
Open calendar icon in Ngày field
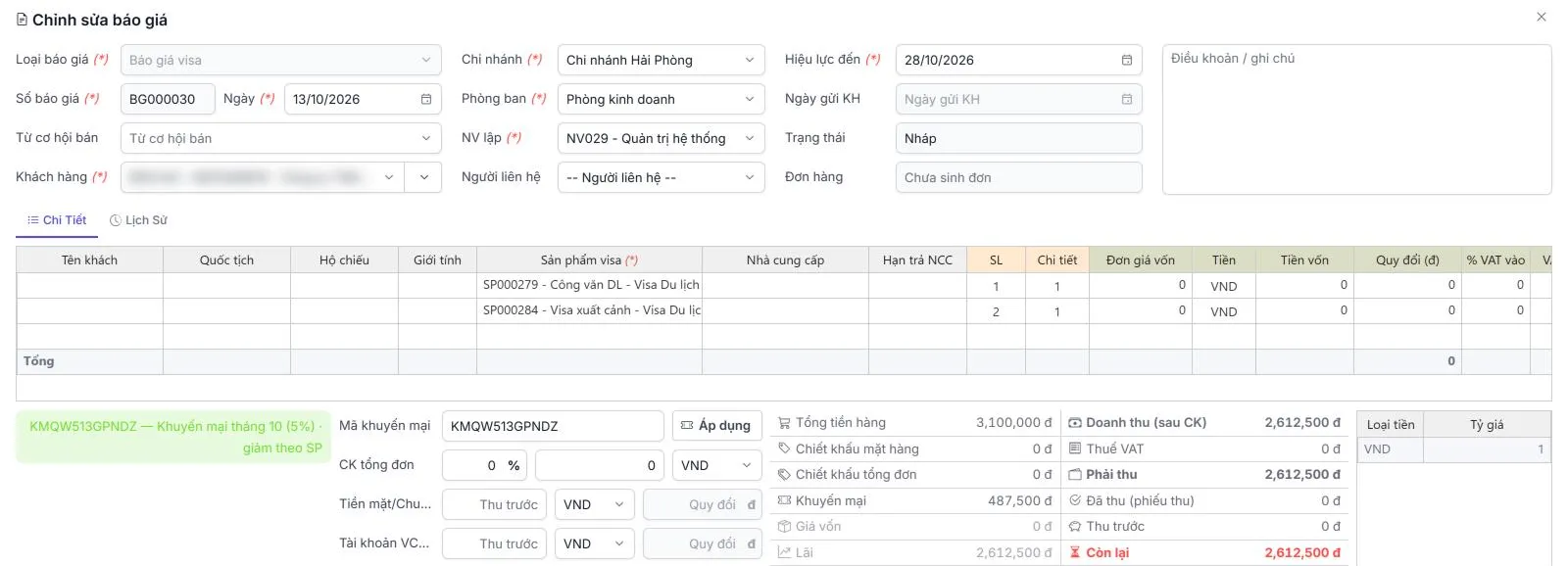[x=426, y=99]
